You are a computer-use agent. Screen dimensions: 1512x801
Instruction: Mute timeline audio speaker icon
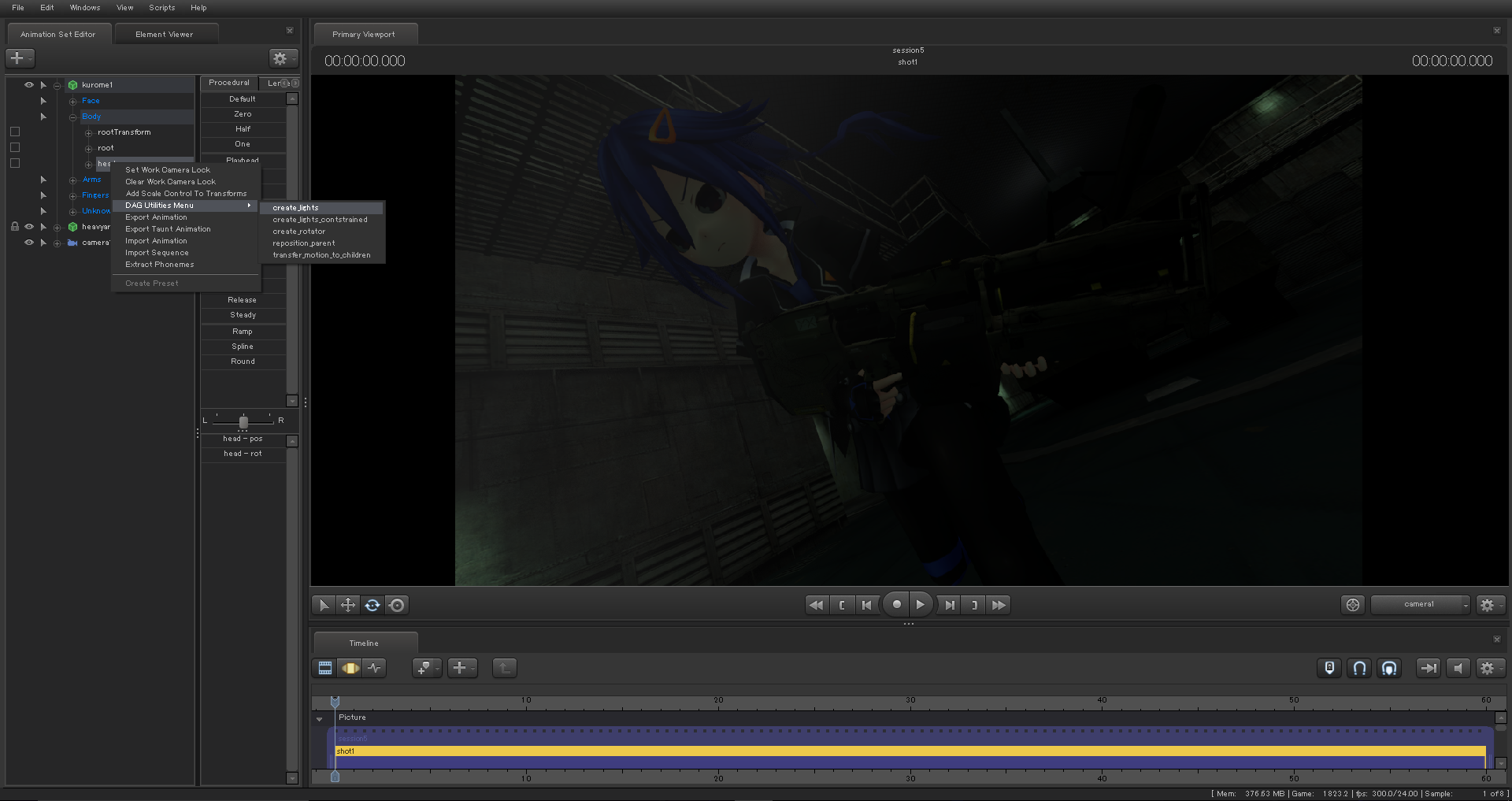click(x=1458, y=668)
